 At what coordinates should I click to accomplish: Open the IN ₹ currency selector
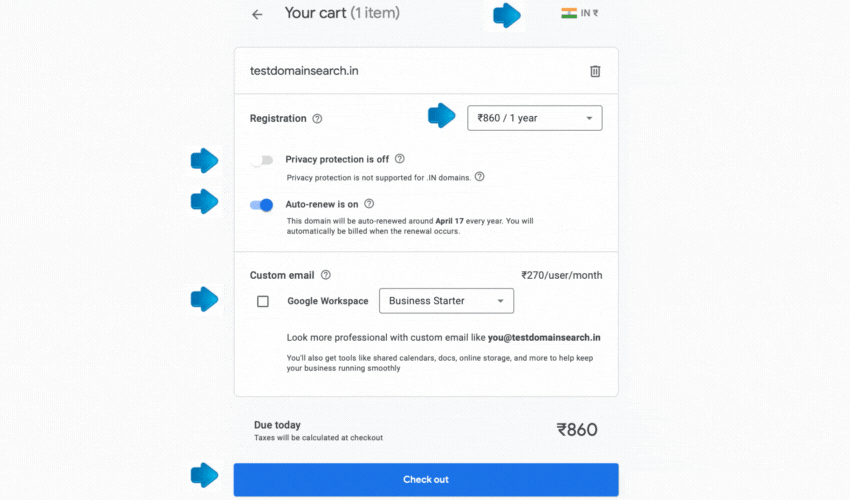580,13
